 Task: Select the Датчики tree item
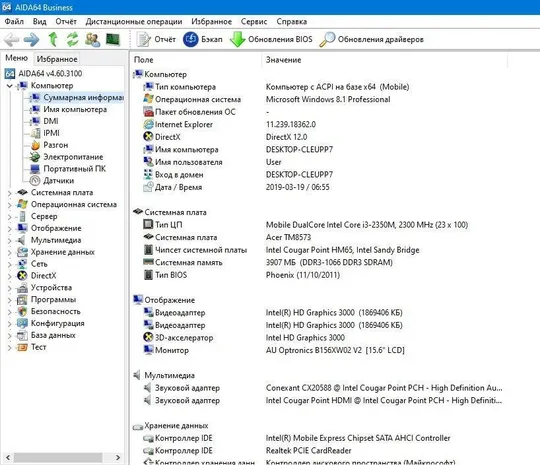52,180
